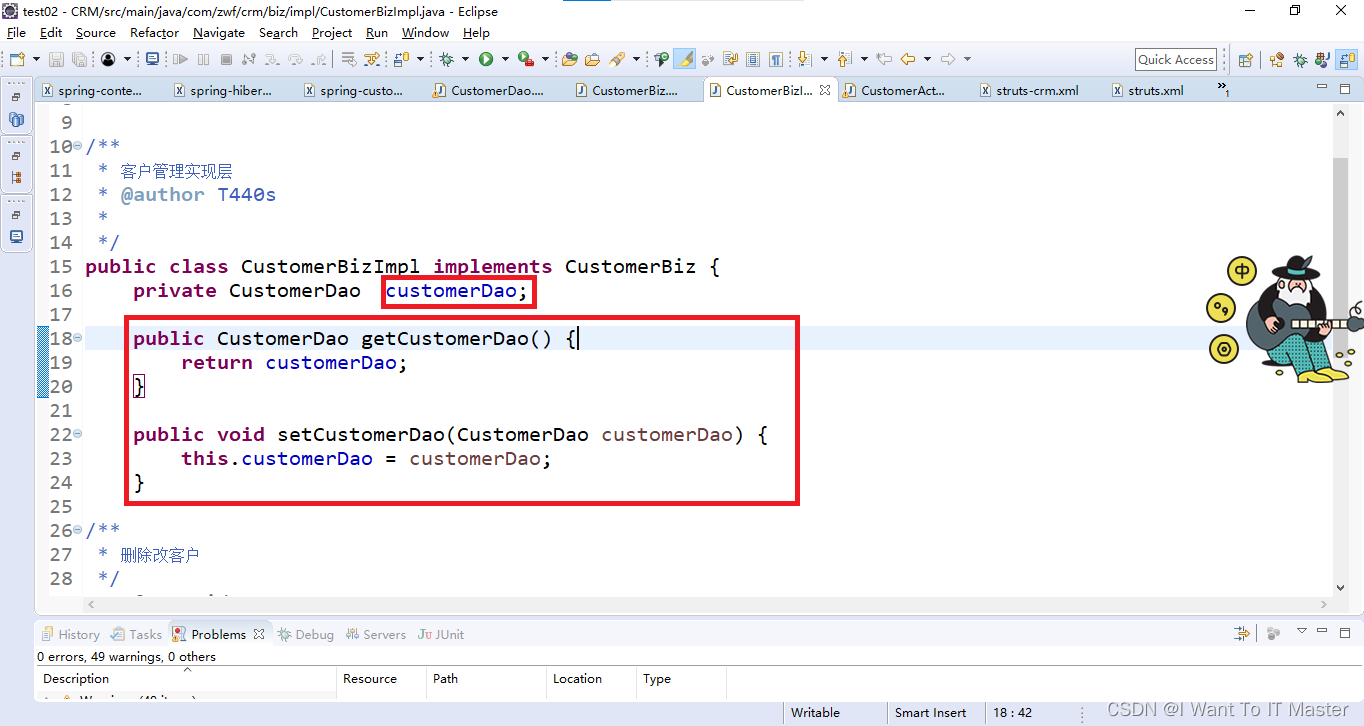Image resolution: width=1364 pixels, height=726 pixels.
Task: Show hidden editor tabs list chevron
Action: click(1223, 89)
